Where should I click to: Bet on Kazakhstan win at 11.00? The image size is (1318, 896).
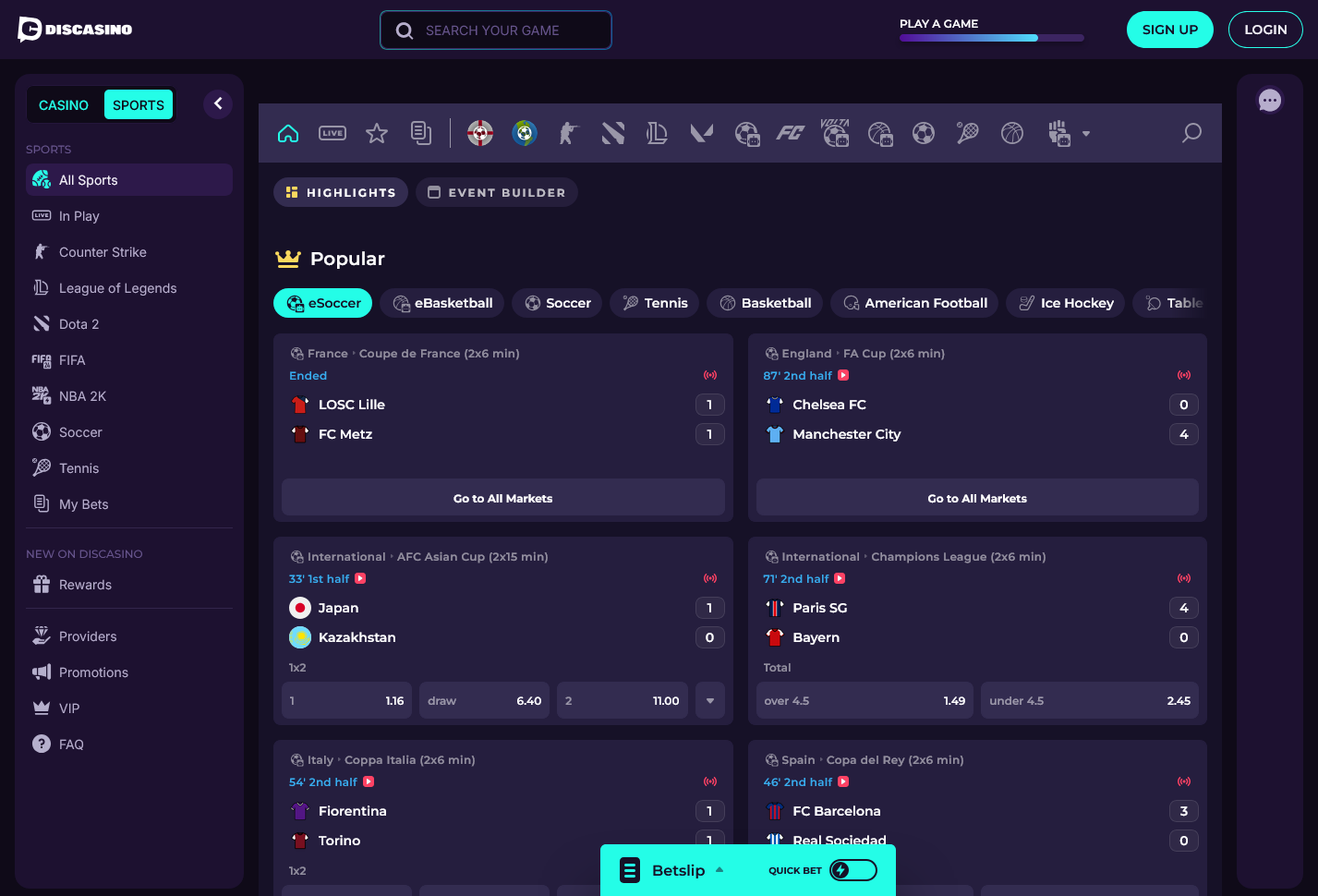tap(623, 700)
